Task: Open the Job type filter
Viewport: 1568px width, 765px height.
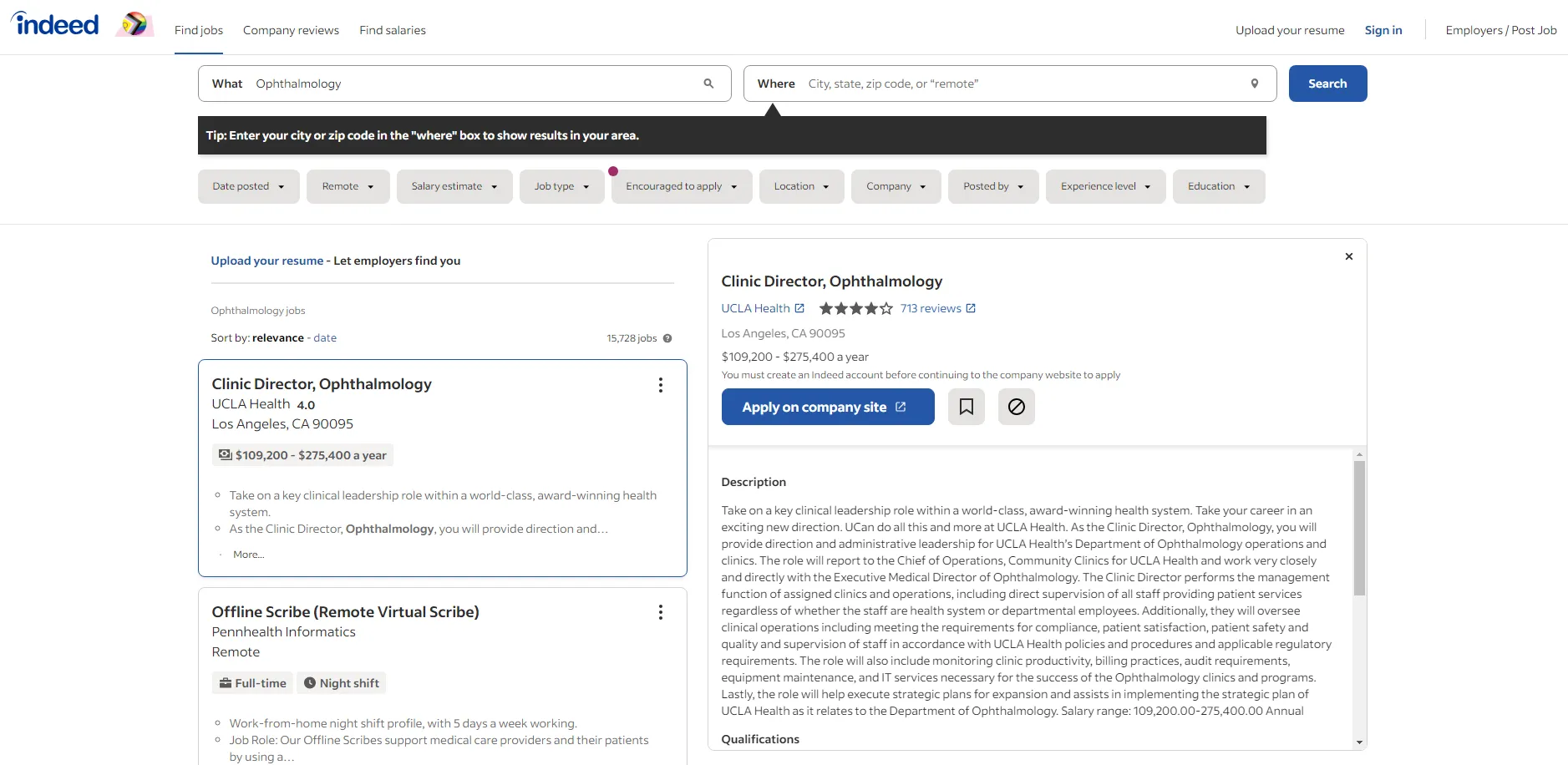Action: 562,186
